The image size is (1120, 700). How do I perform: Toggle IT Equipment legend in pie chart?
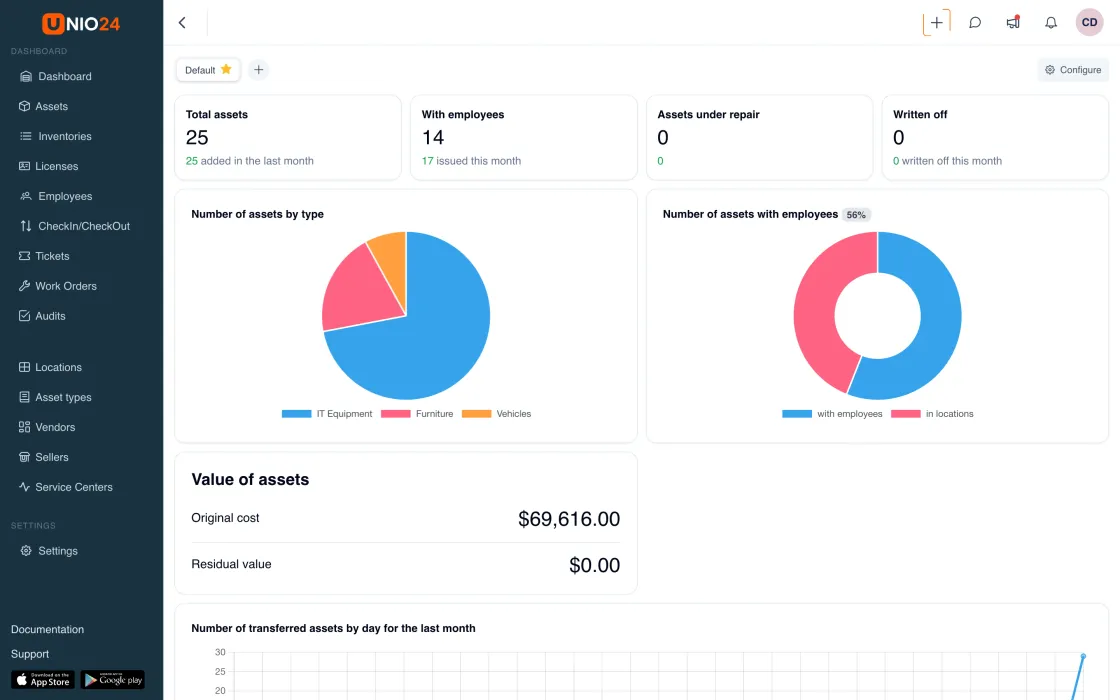coord(327,414)
